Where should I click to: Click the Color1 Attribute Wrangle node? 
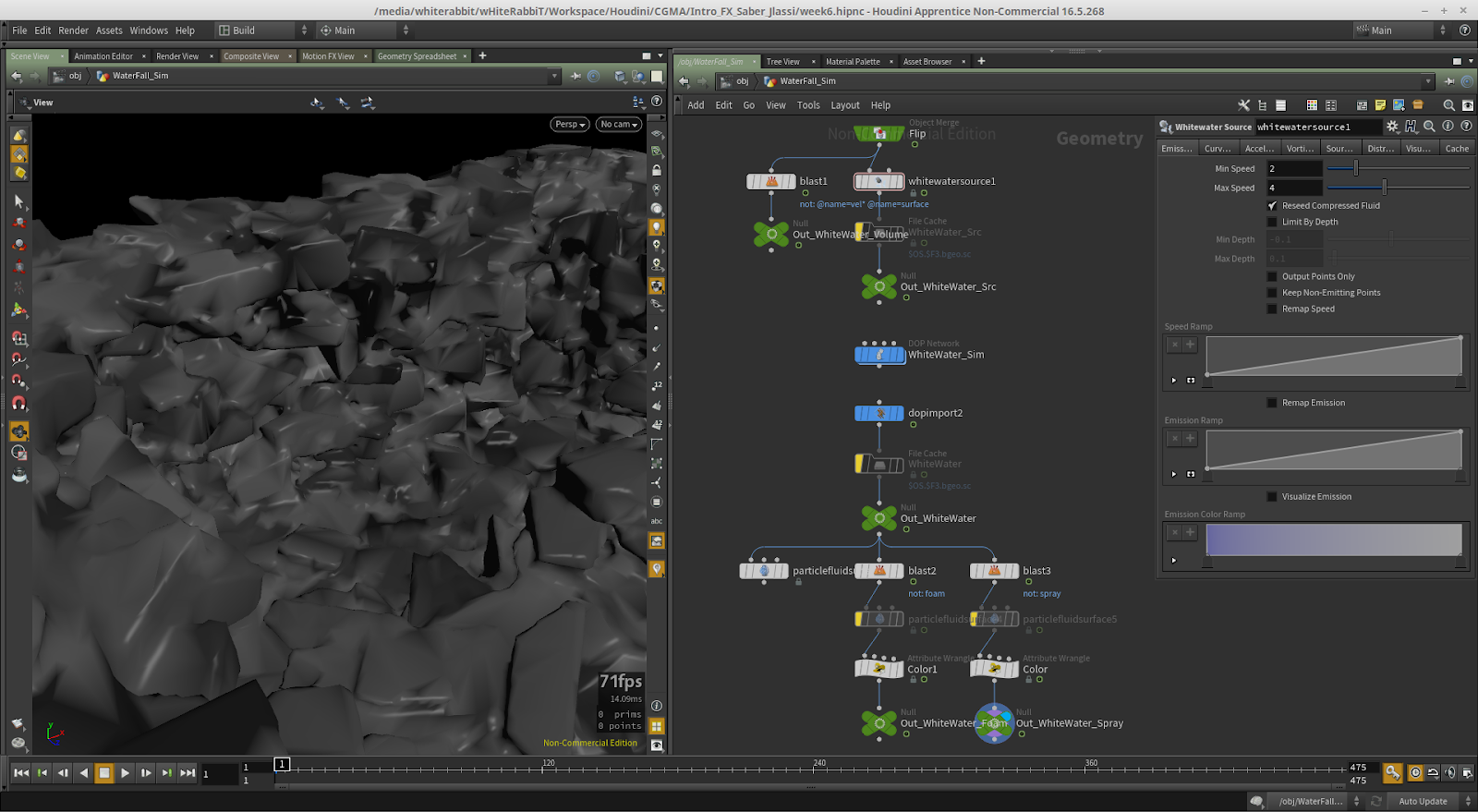pyautogui.click(x=879, y=669)
